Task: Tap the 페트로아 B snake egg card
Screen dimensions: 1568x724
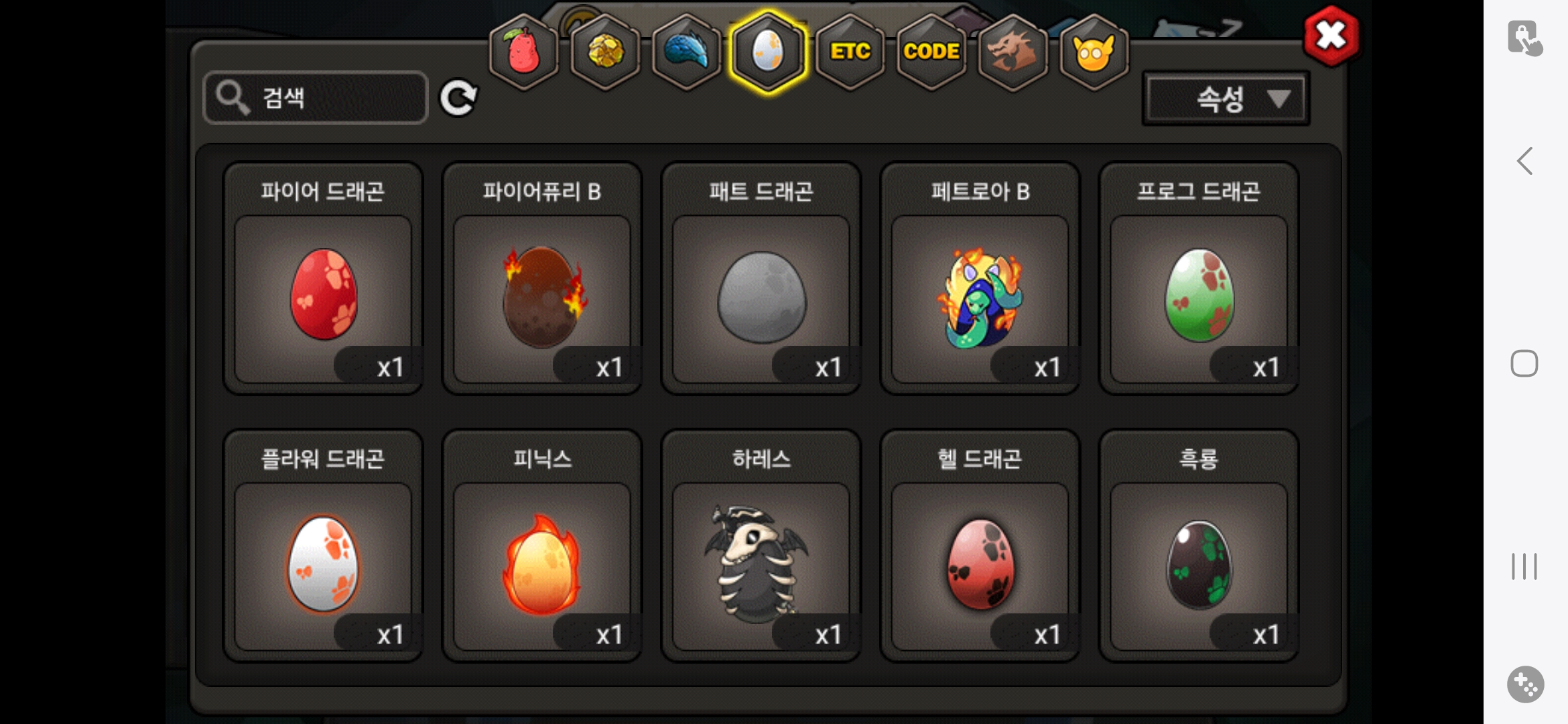Action: (980, 279)
